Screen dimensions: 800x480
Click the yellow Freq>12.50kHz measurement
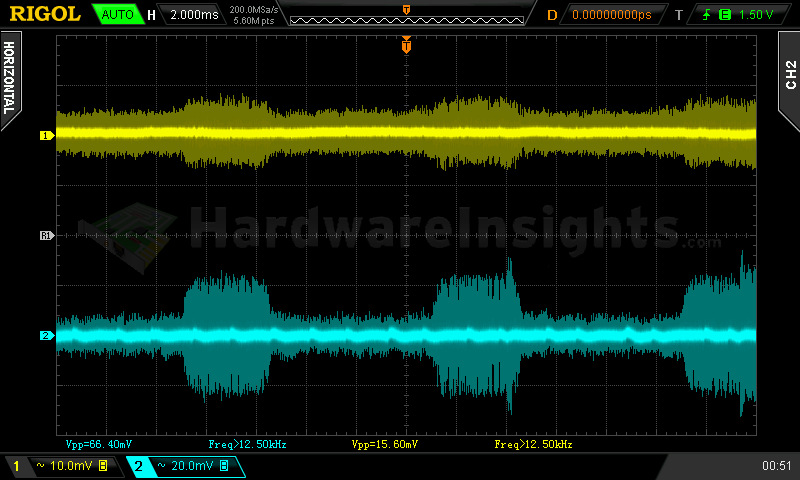pos(533,444)
